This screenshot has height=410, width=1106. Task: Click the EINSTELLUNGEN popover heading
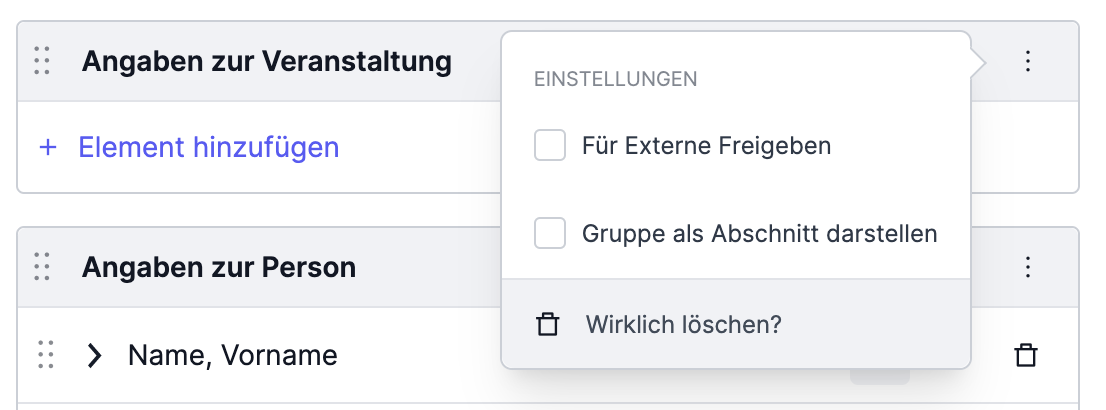(x=615, y=79)
